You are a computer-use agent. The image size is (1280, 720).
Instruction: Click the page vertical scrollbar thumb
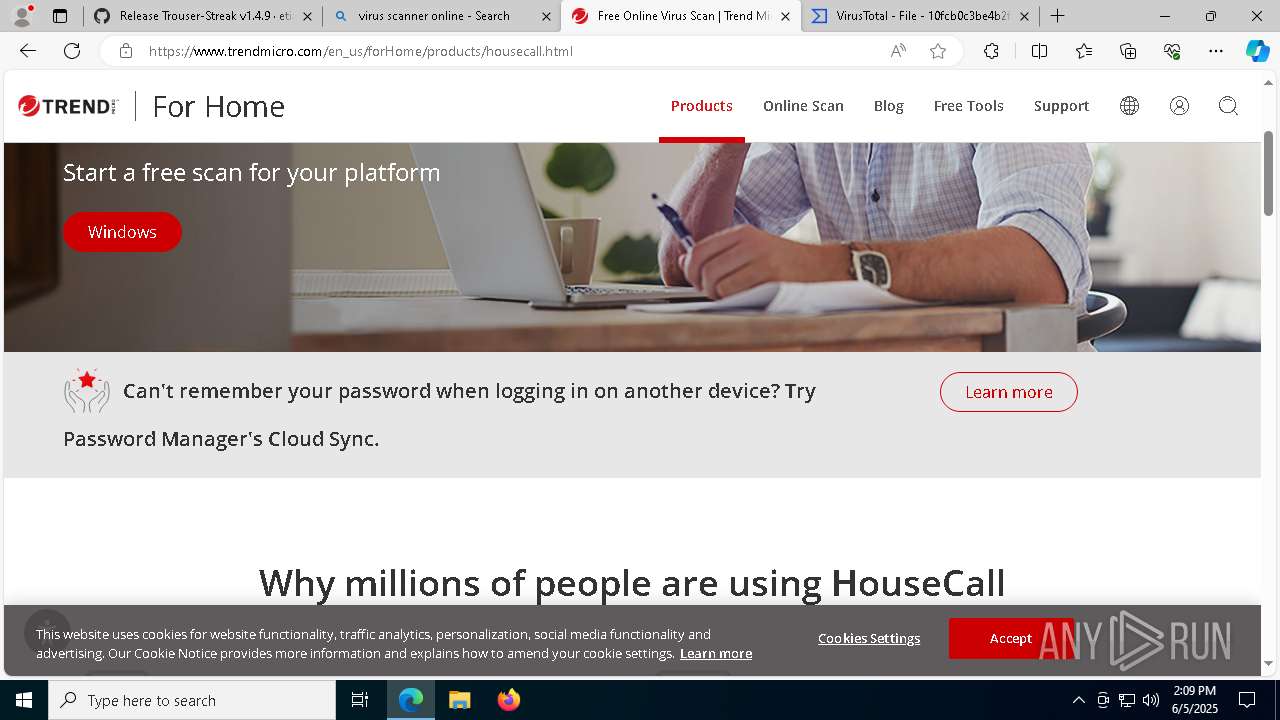[1269, 173]
